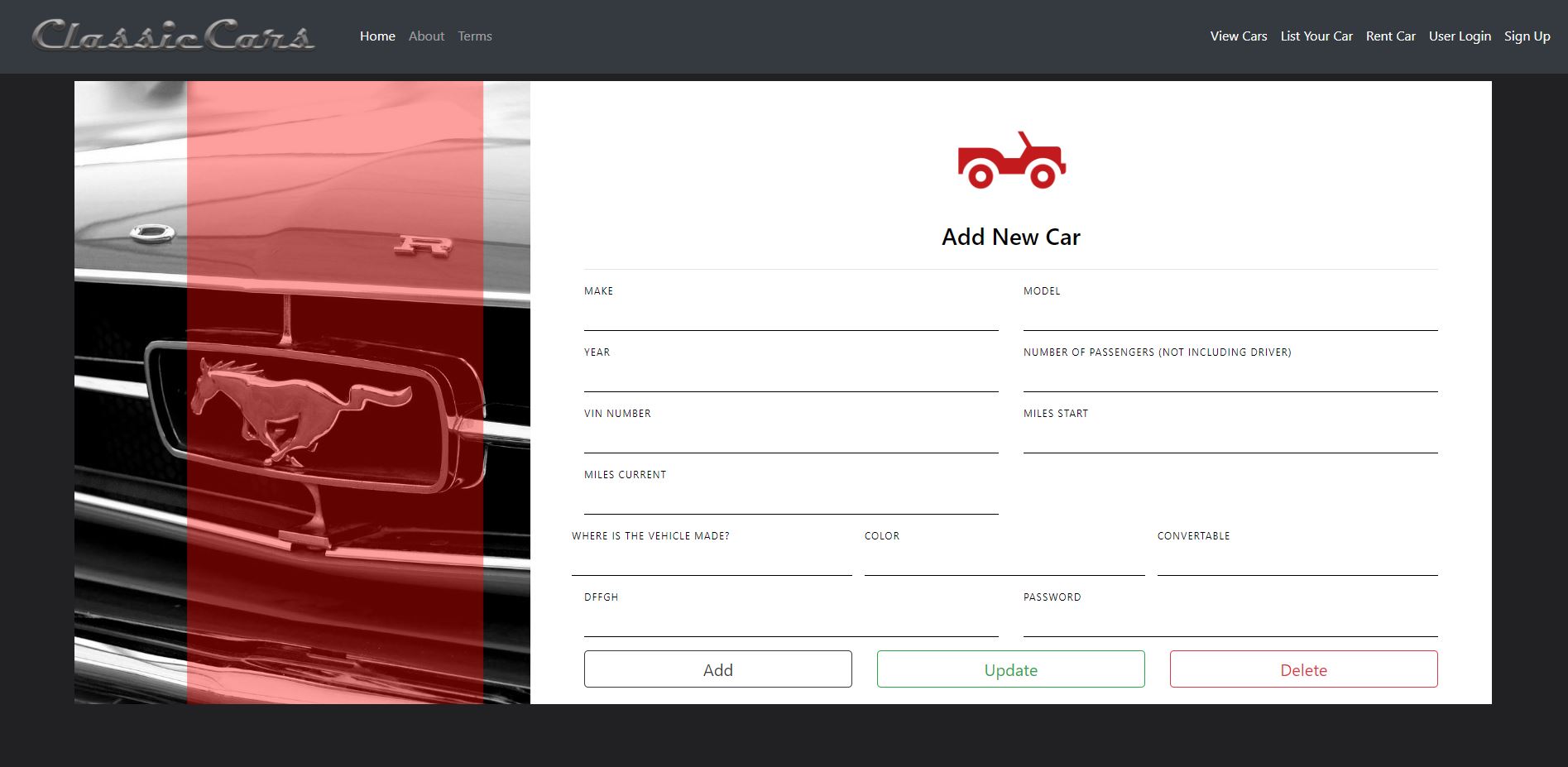Focus the Number of Passengers field

click(x=1230, y=376)
